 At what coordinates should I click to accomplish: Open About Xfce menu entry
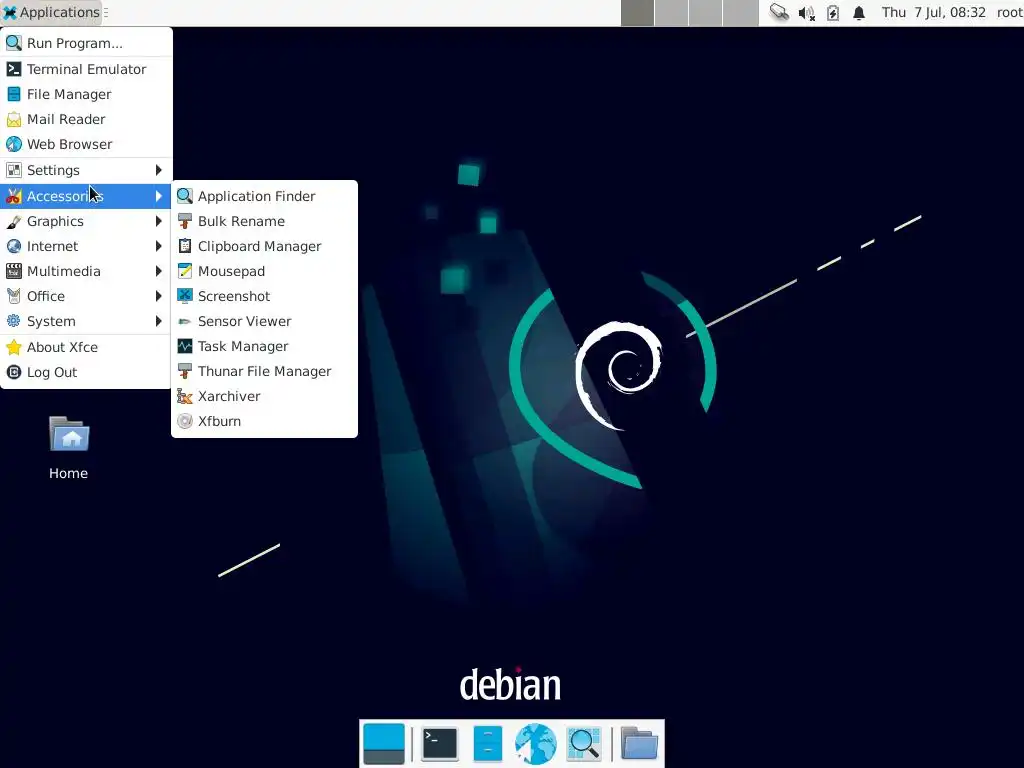86,347
